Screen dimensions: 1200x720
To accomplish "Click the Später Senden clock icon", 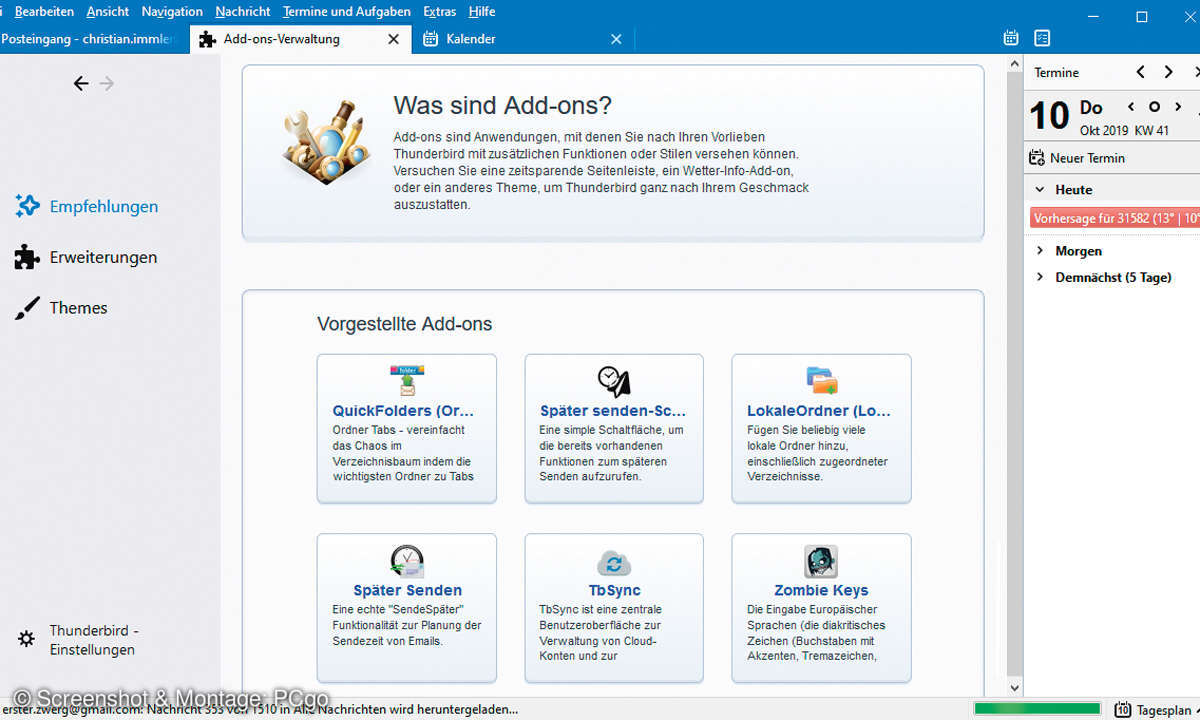I will (x=407, y=561).
